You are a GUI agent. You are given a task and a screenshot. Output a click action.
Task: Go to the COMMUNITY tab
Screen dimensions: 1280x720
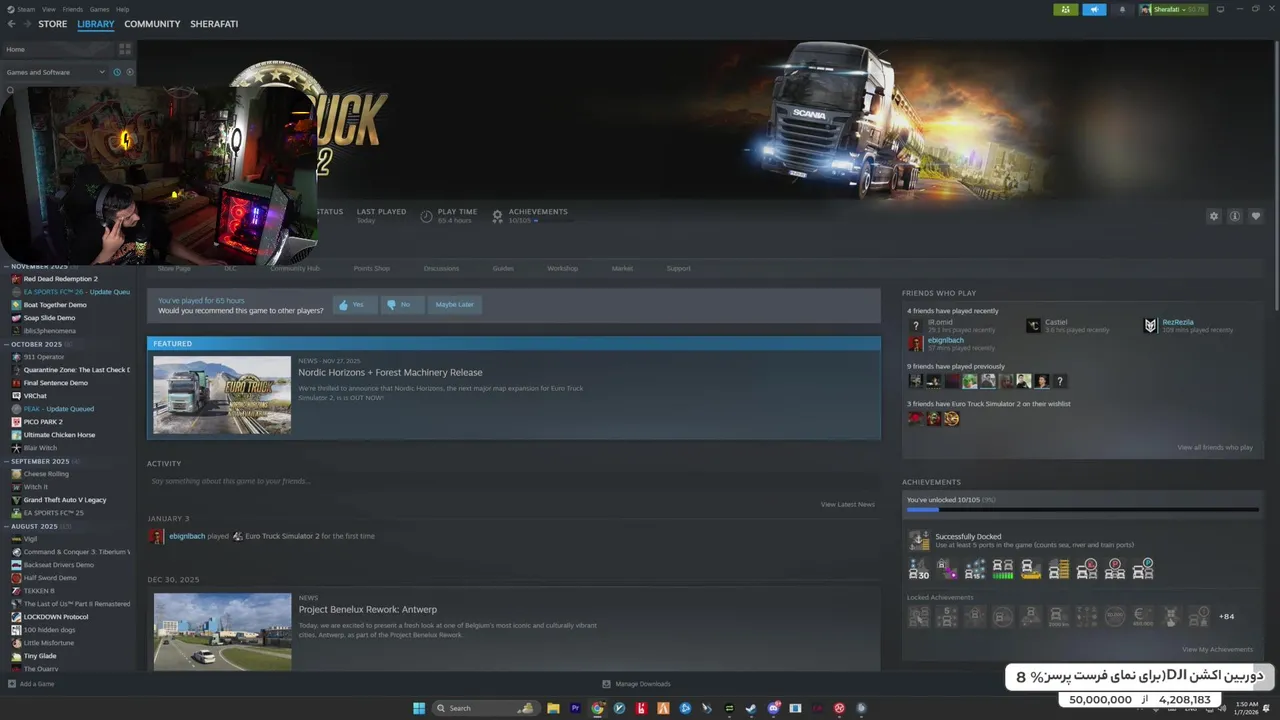(x=152, y=24)
